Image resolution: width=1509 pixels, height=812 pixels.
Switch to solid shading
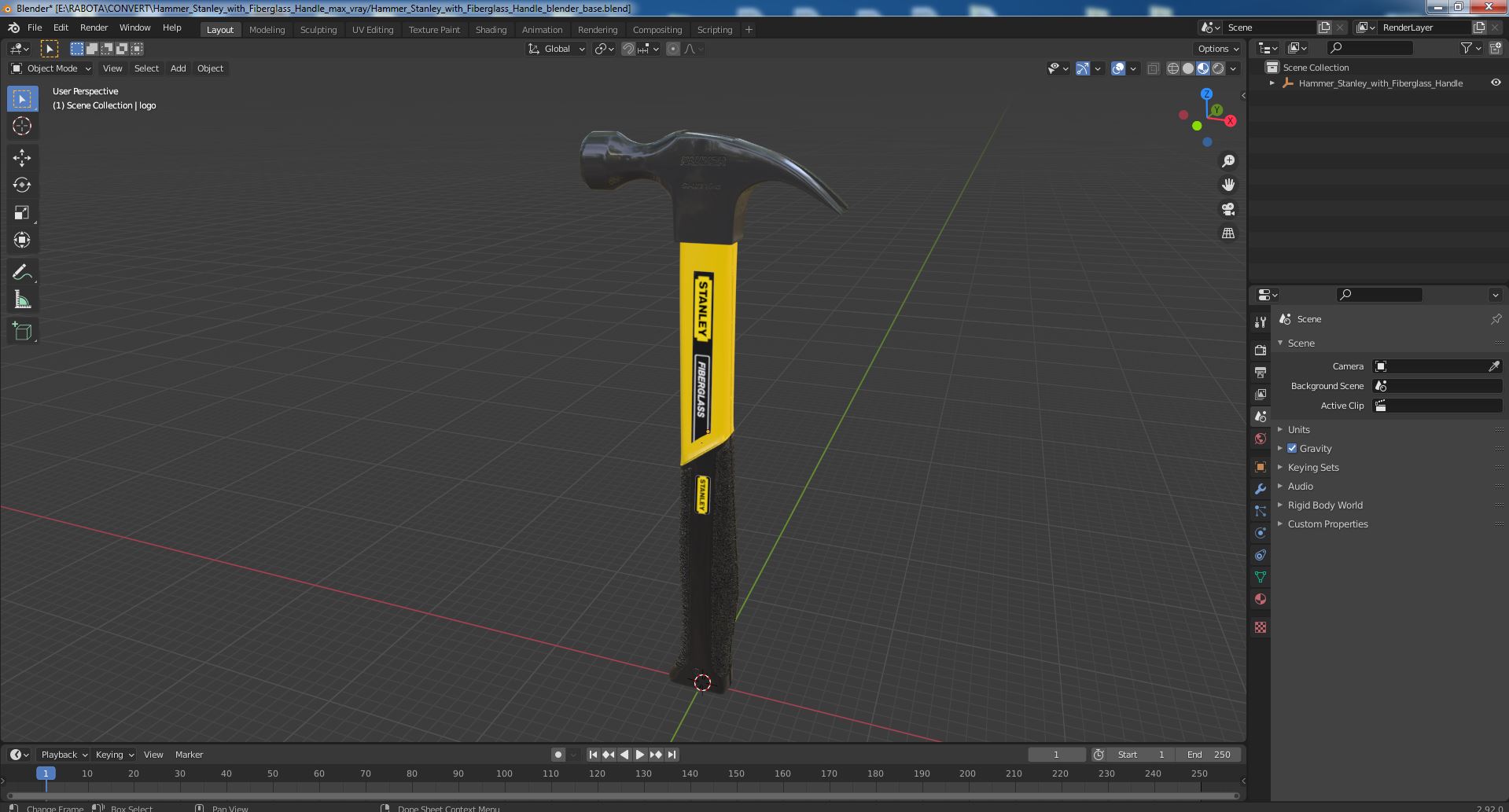pyautogui.click(x=1188, y=69)
